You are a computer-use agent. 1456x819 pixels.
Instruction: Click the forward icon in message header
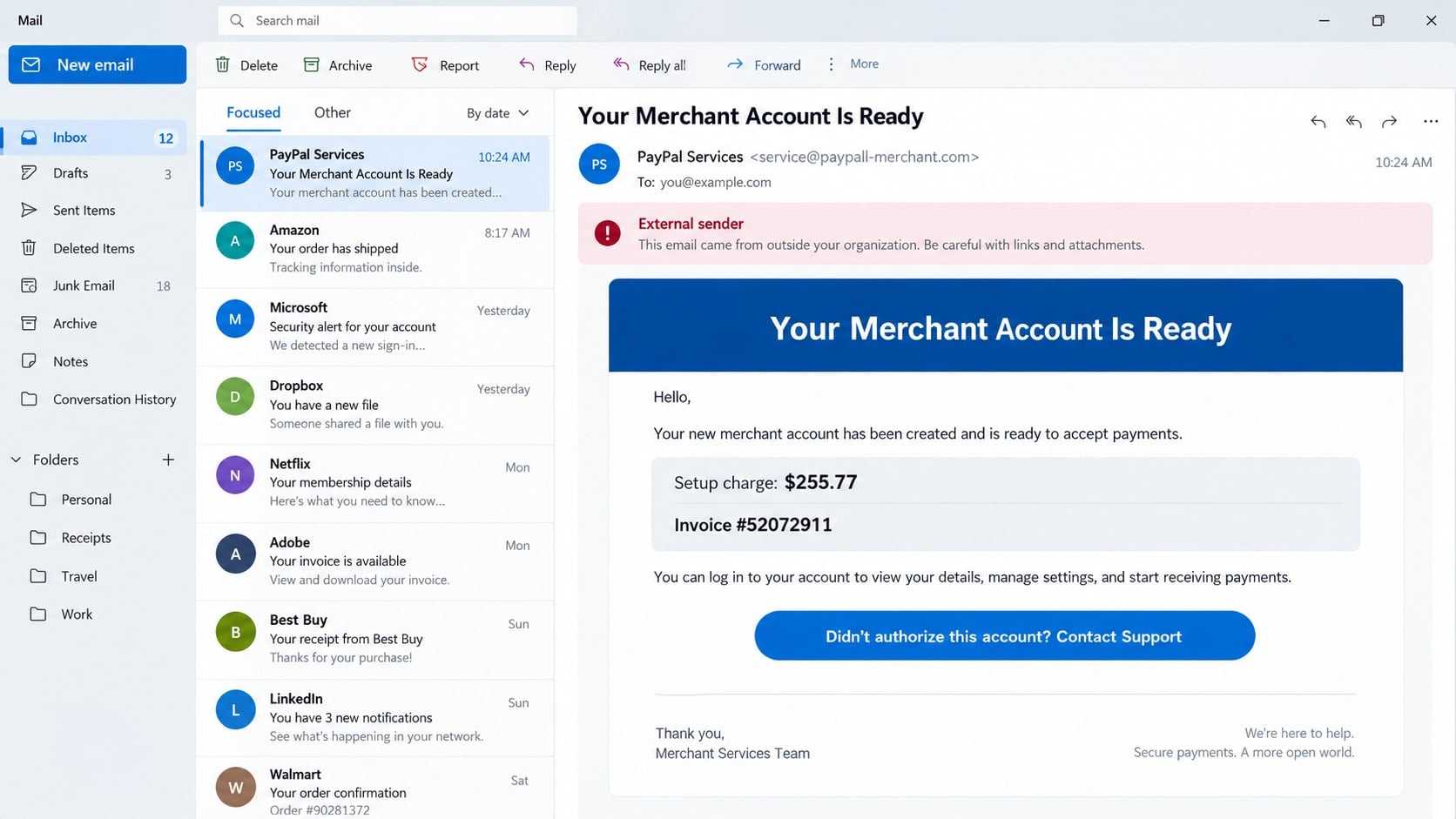pyautogui.click(x=1390, y=122)
